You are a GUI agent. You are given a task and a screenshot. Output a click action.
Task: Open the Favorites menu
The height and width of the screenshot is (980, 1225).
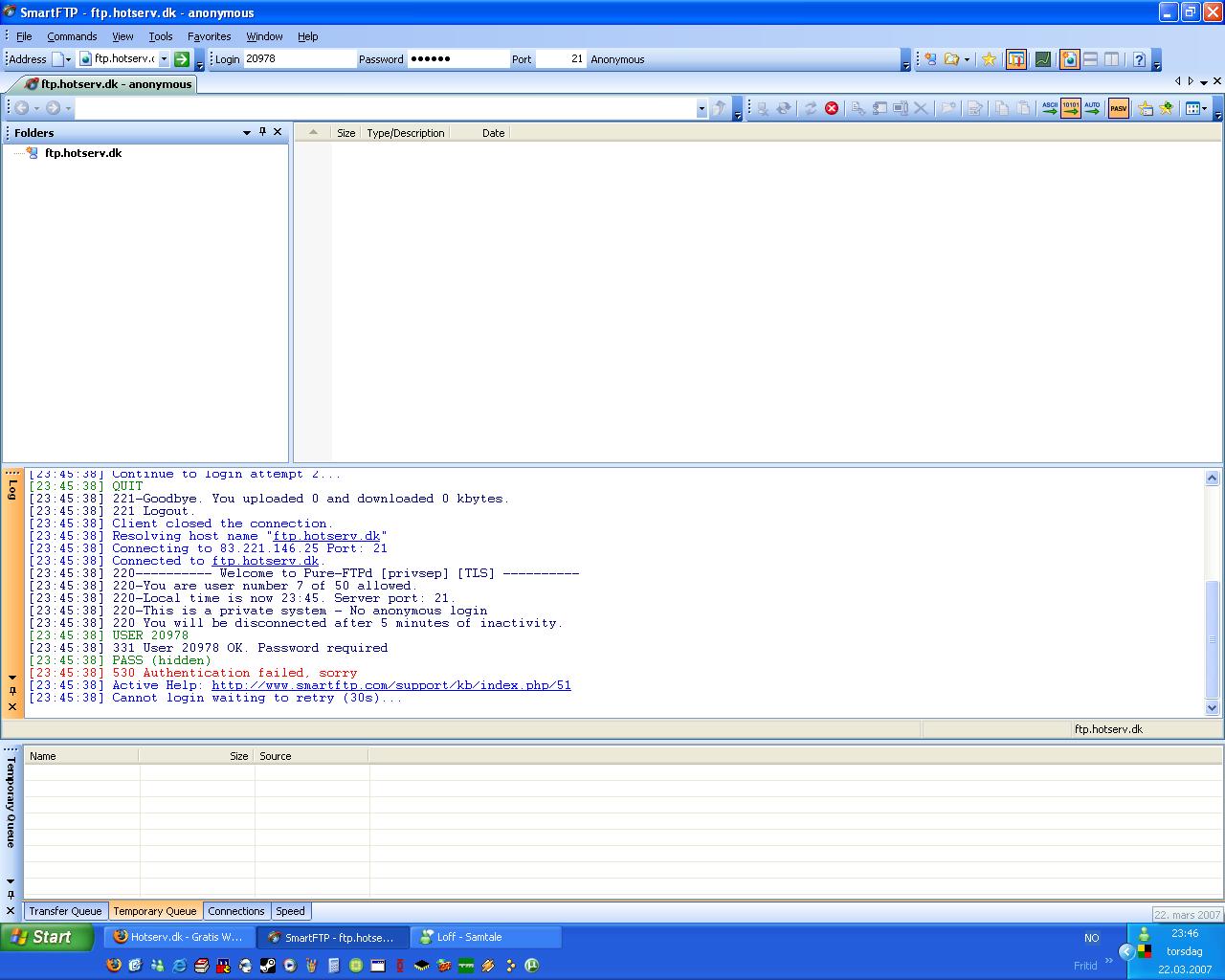coord(209,36)
